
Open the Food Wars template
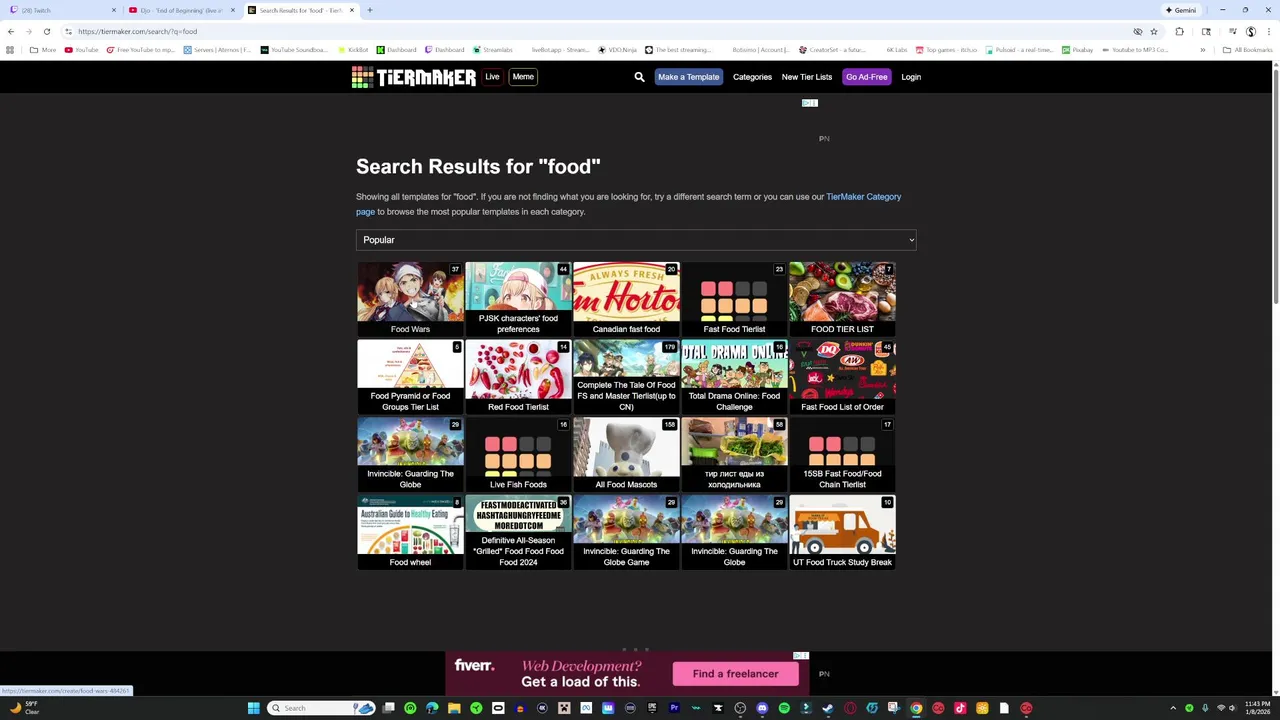pyautogui.click(x=410, y=299)
